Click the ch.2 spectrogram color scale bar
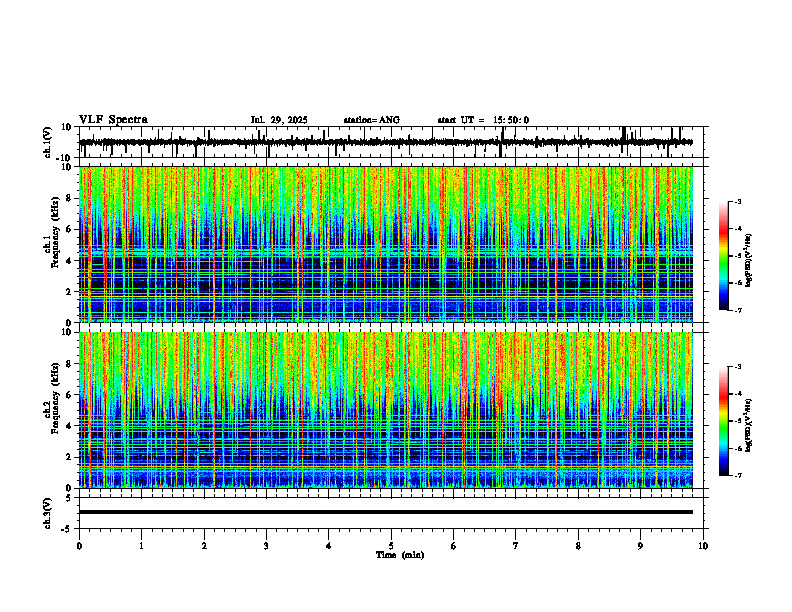Screen dimensions: 792x612 (723, 421)
